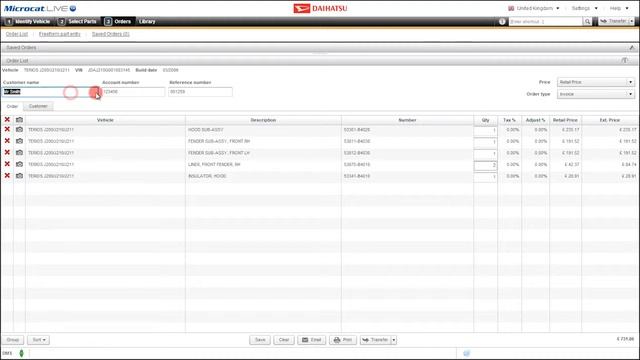Viewport: 640px width, 360px height.
Task: Click the bottom Transfer button
Action: tap(376, 340)
